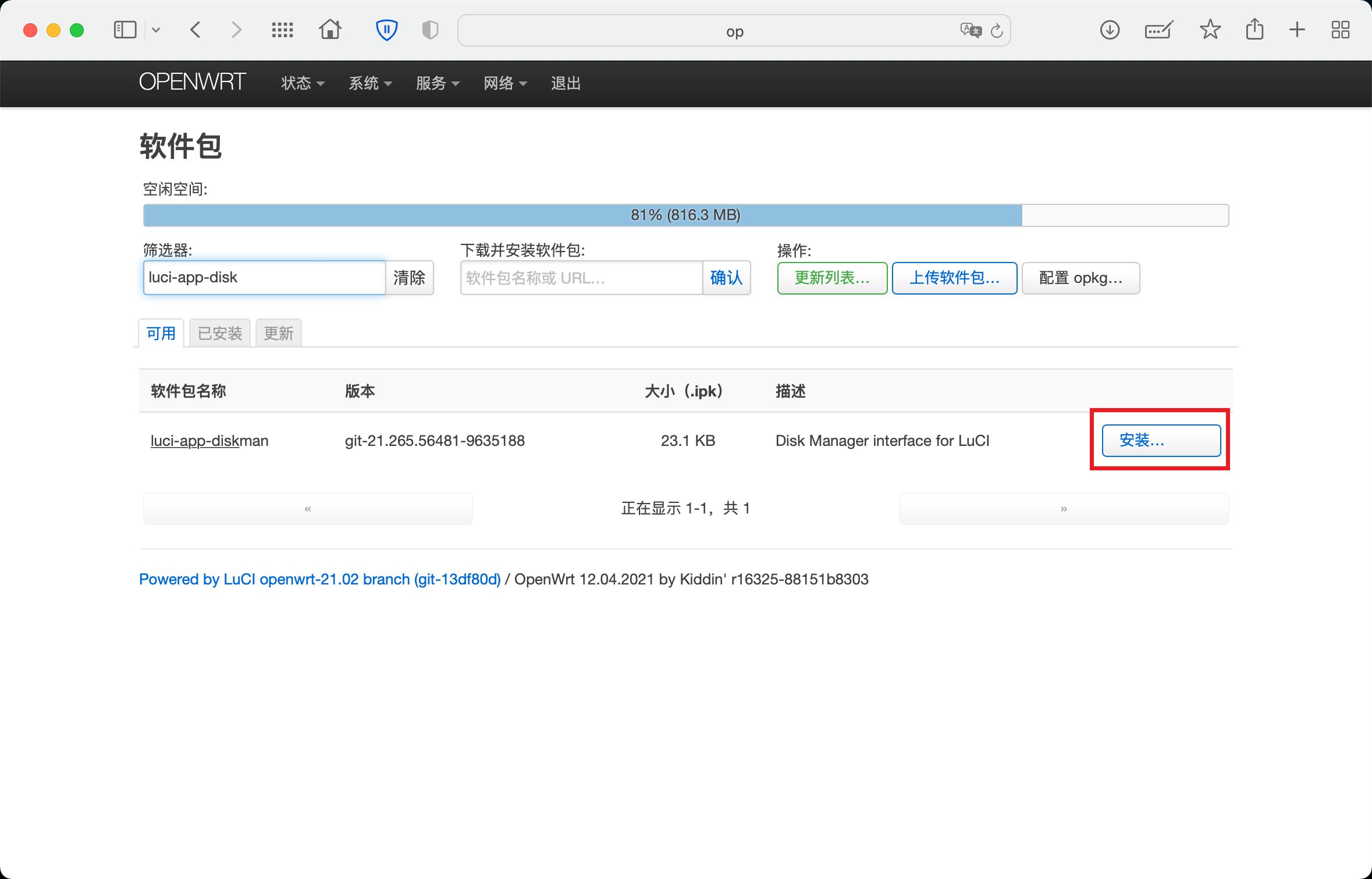Open sidebar options chevron

156,30
